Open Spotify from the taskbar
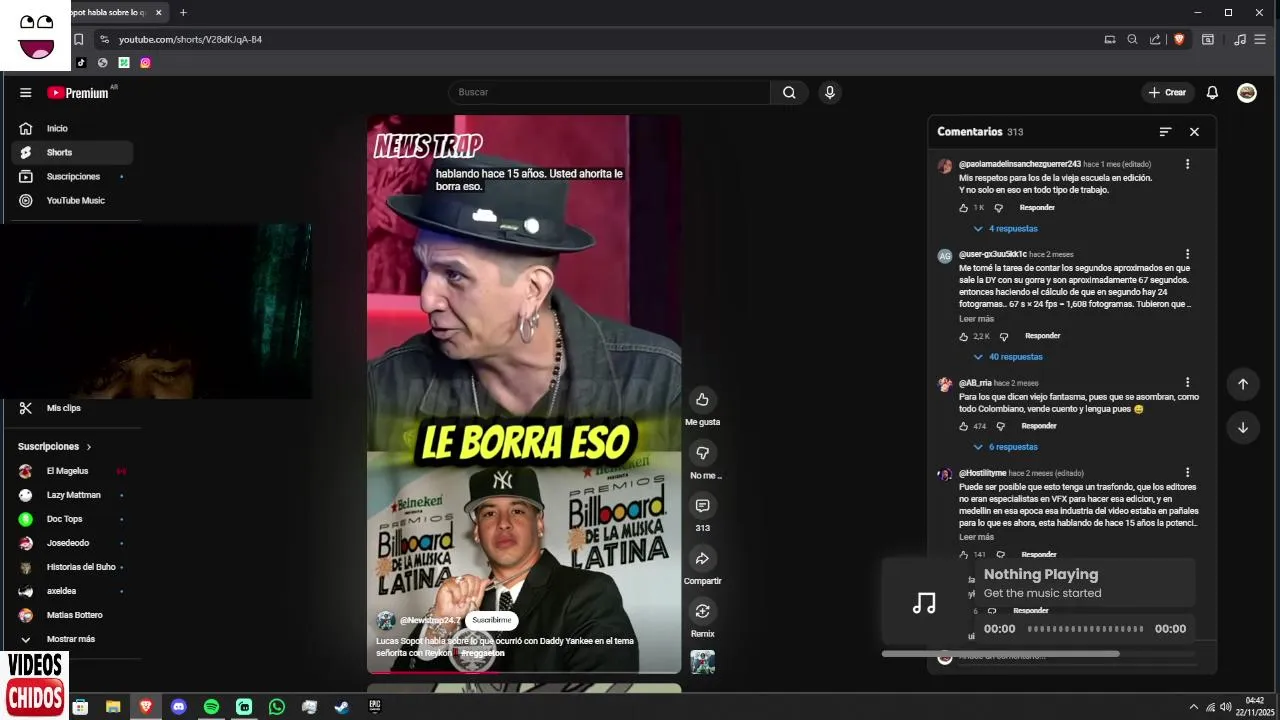 211,706
